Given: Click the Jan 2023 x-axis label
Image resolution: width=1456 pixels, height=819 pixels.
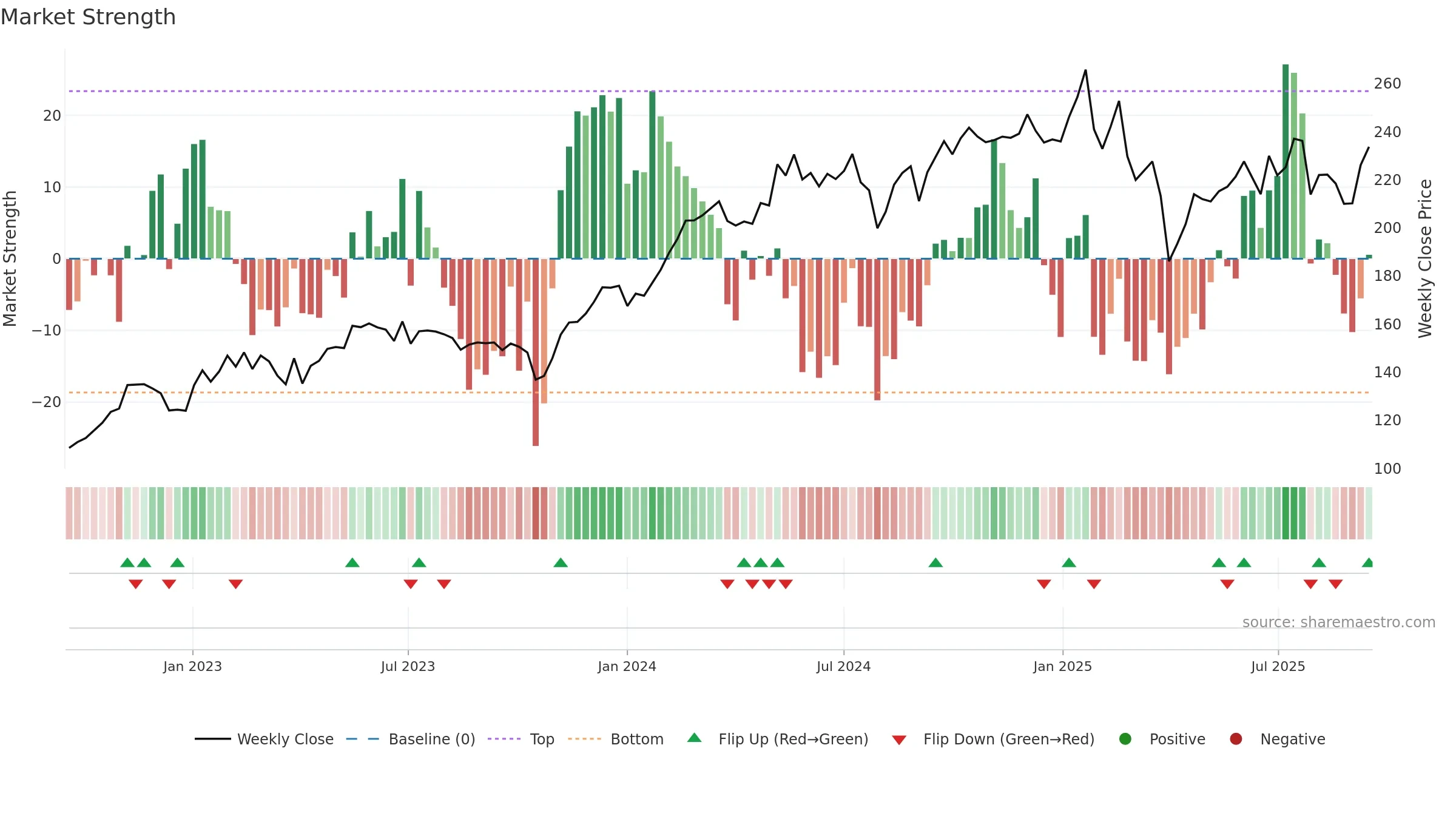Looking at the screenshot, I should (x=192, y=666).
